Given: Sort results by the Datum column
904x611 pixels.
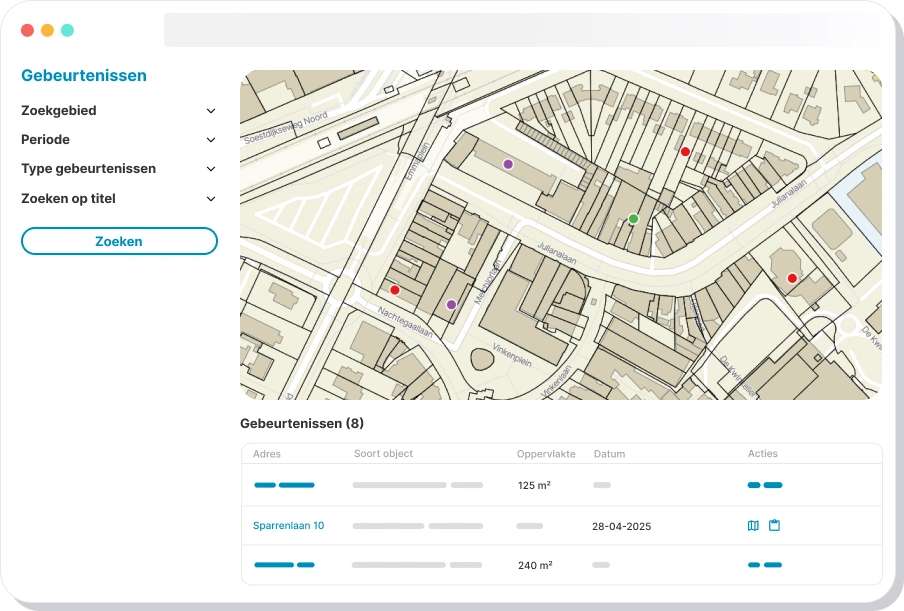Looking at the screenshot, I should point(608,453).
